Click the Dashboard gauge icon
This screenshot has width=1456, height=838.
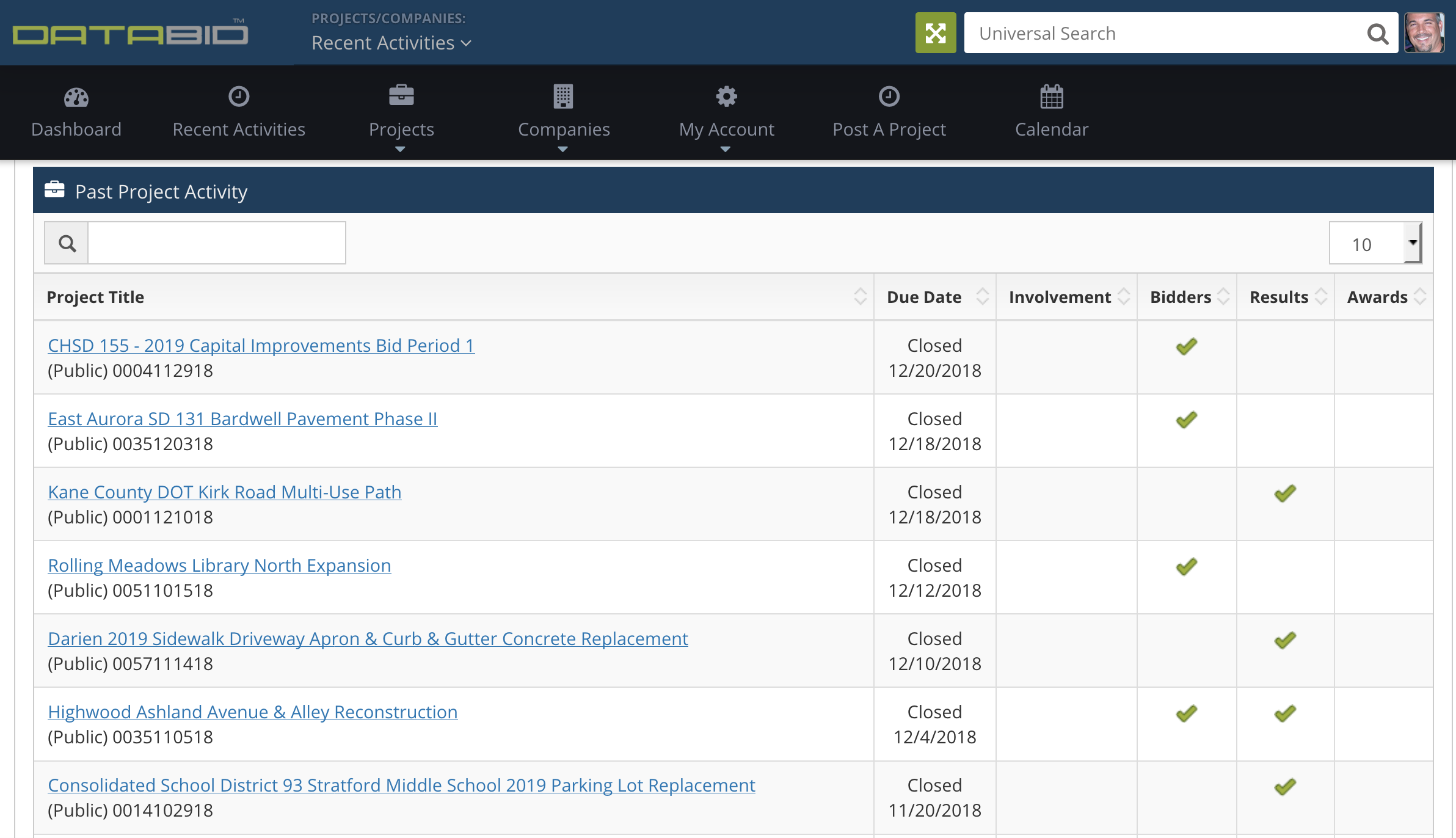point(76,97)
